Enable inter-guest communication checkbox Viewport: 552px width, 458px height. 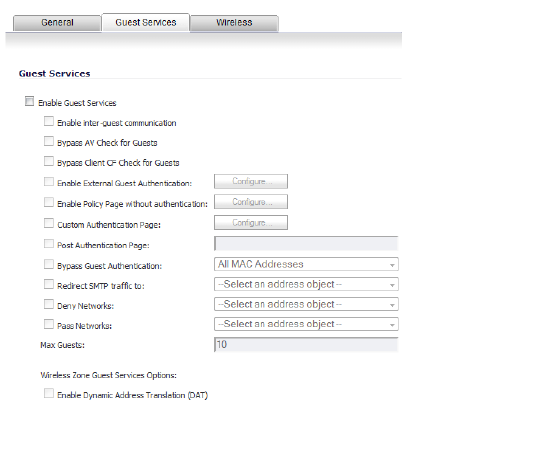[49, 121]
